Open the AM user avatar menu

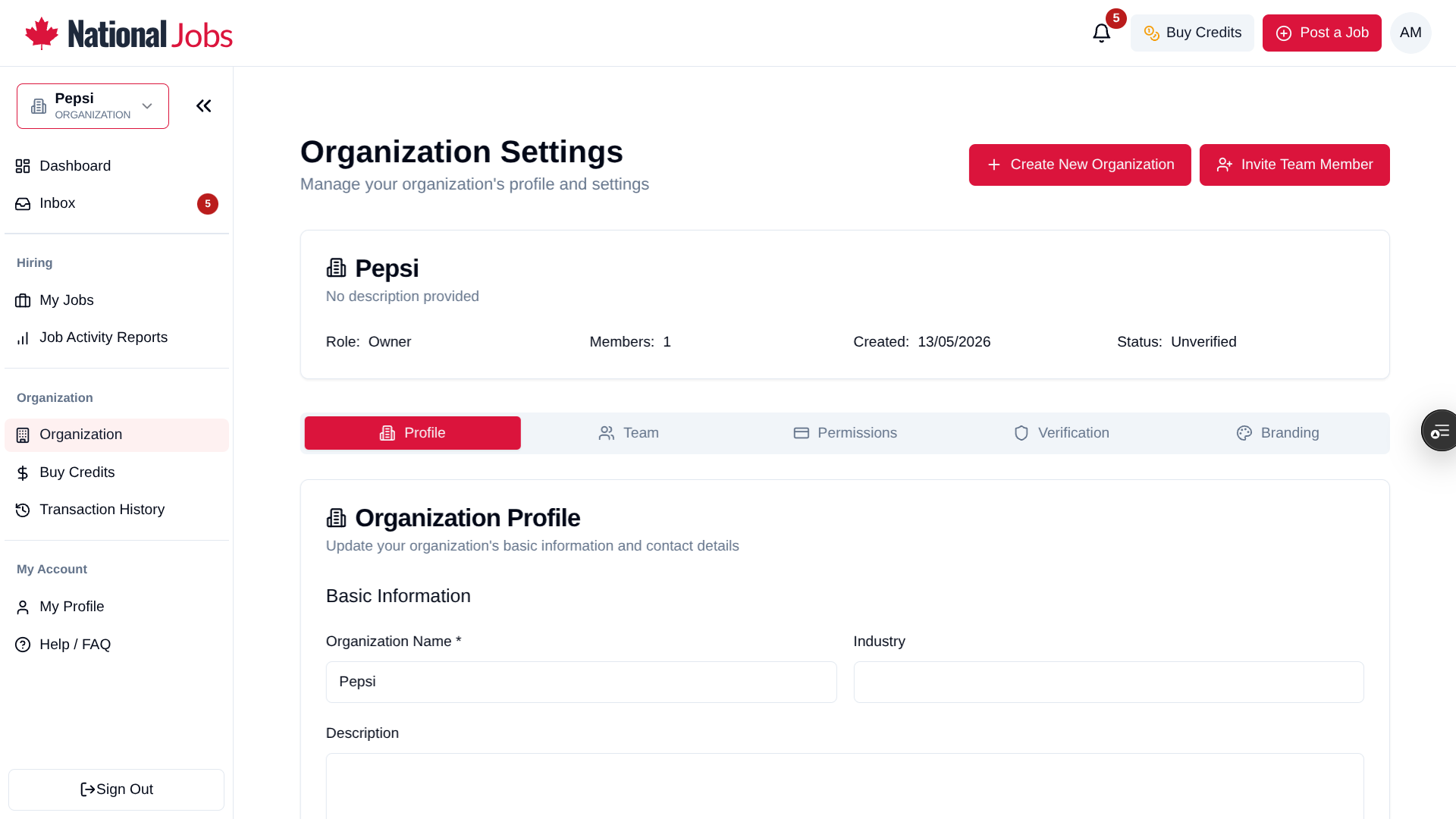pos(1410,33)
